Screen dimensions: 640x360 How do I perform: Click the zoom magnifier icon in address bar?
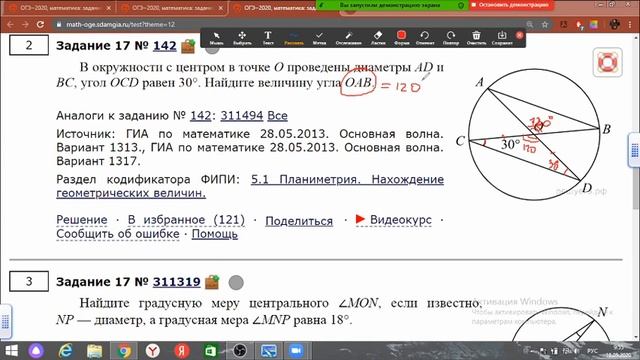coord(530,24)
